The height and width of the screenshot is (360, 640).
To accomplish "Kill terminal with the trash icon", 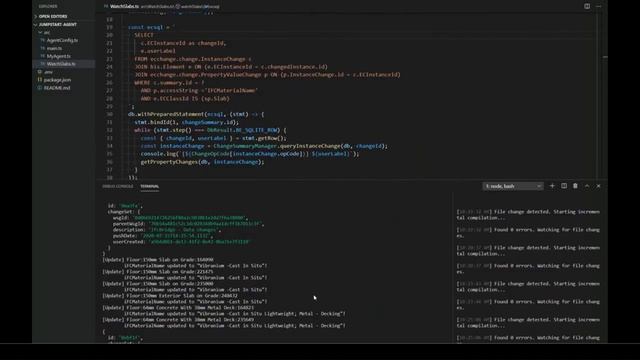I will click(575, 186).
